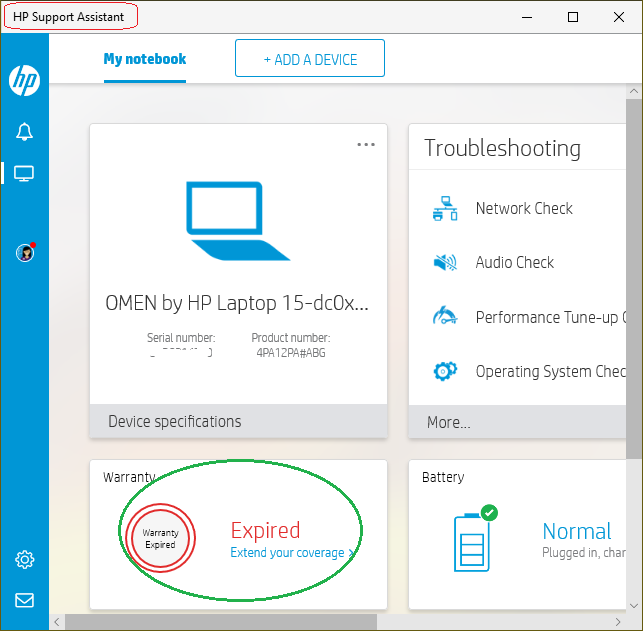Click the blue laptop device image
Viewport: 643px width, 631px height.
click(238, 221)
